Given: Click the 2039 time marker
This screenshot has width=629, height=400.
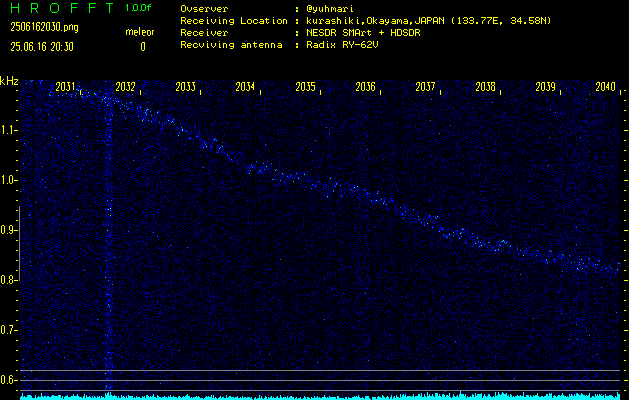Looking at the screenshot, I should (x=546, y=87).
